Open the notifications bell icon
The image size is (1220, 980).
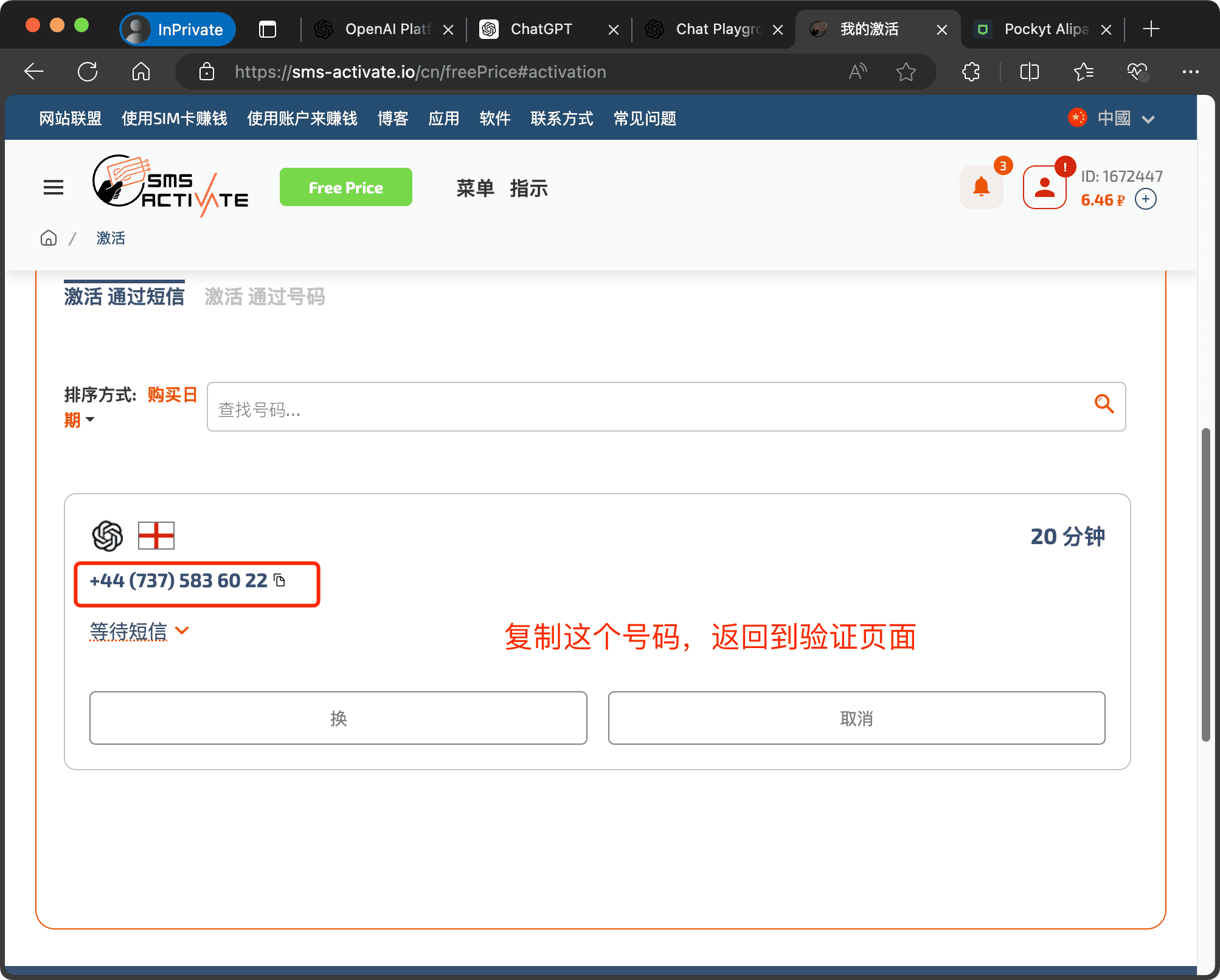point(981,187)
